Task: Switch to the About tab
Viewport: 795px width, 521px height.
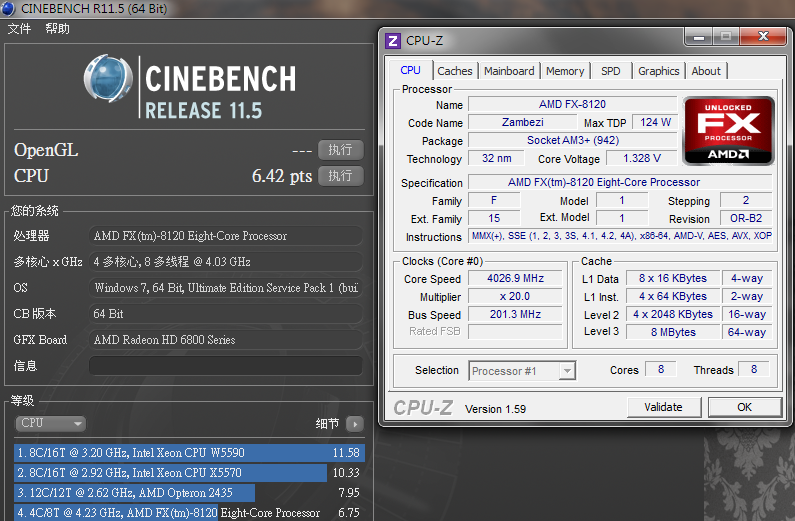Action: click(706, 71)
